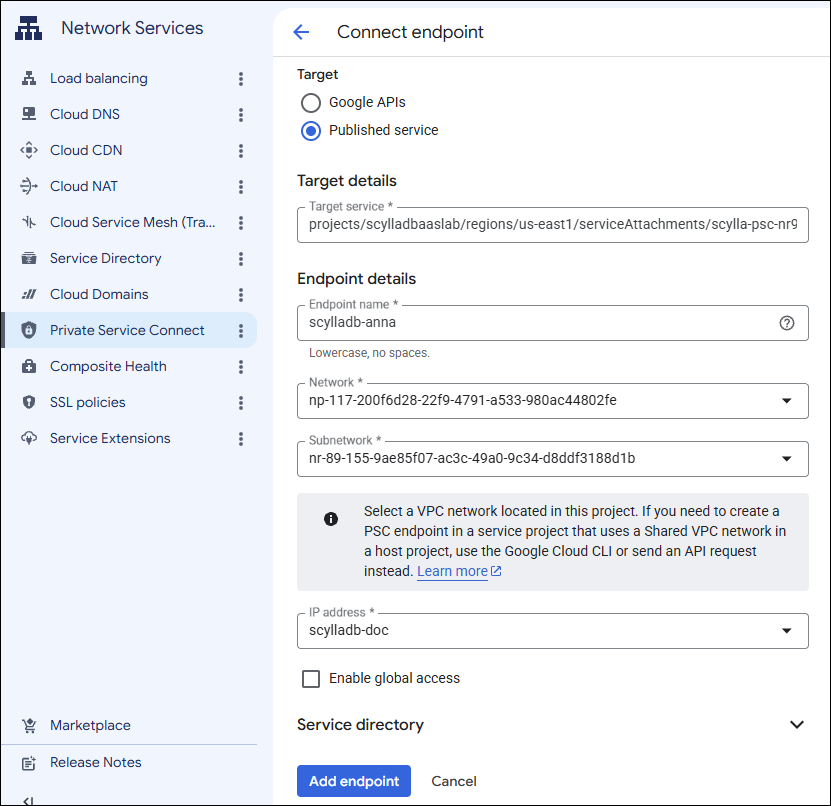Viewport: 831px width, 806px height.
Task: Open Load balancing in the sidebar
Action: click(99, 78)
